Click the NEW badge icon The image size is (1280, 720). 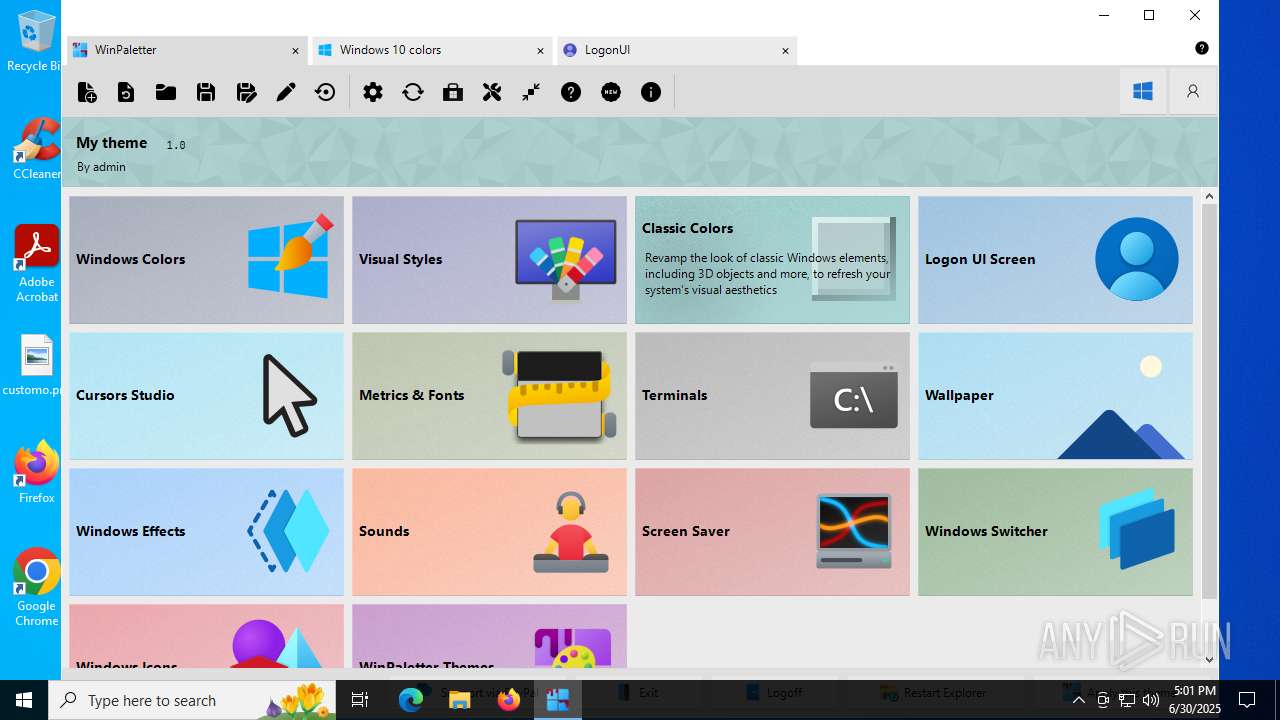tap(611, 92)
